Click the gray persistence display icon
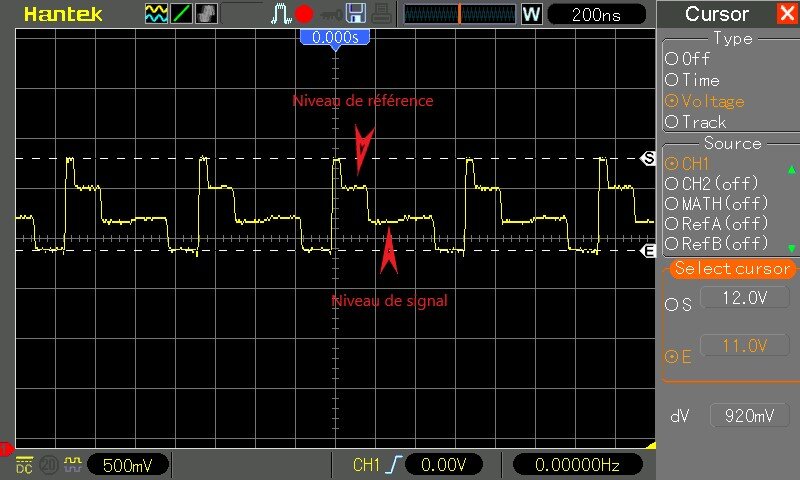The height and width of the screenshot is (480, 800). click(x=206, y=14)
